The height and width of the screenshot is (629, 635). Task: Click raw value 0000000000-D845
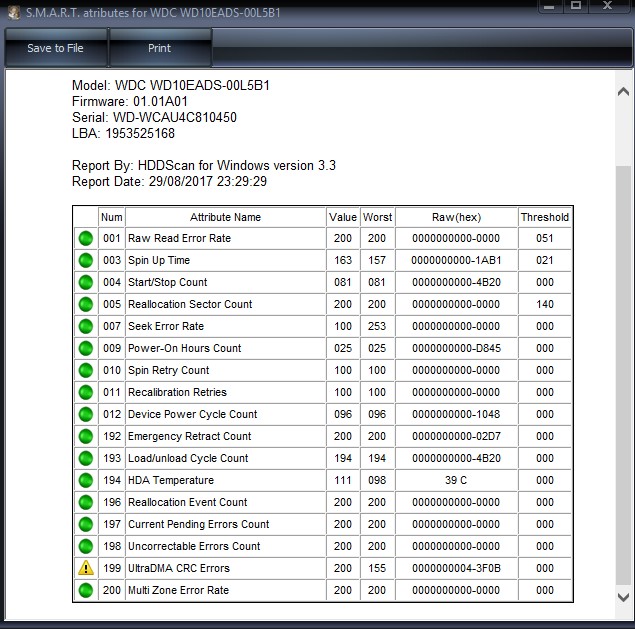pos(456,348)
